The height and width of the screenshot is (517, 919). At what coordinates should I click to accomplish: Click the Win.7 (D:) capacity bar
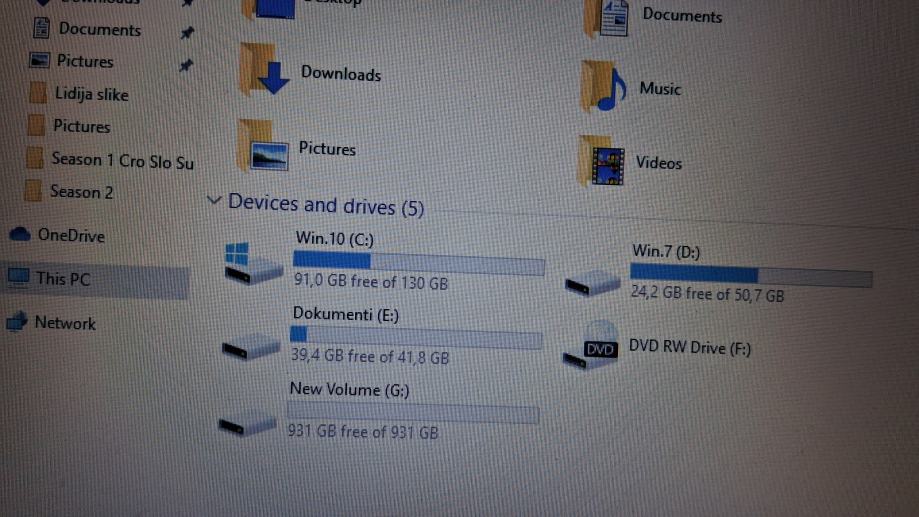click(x=751, y=275)
